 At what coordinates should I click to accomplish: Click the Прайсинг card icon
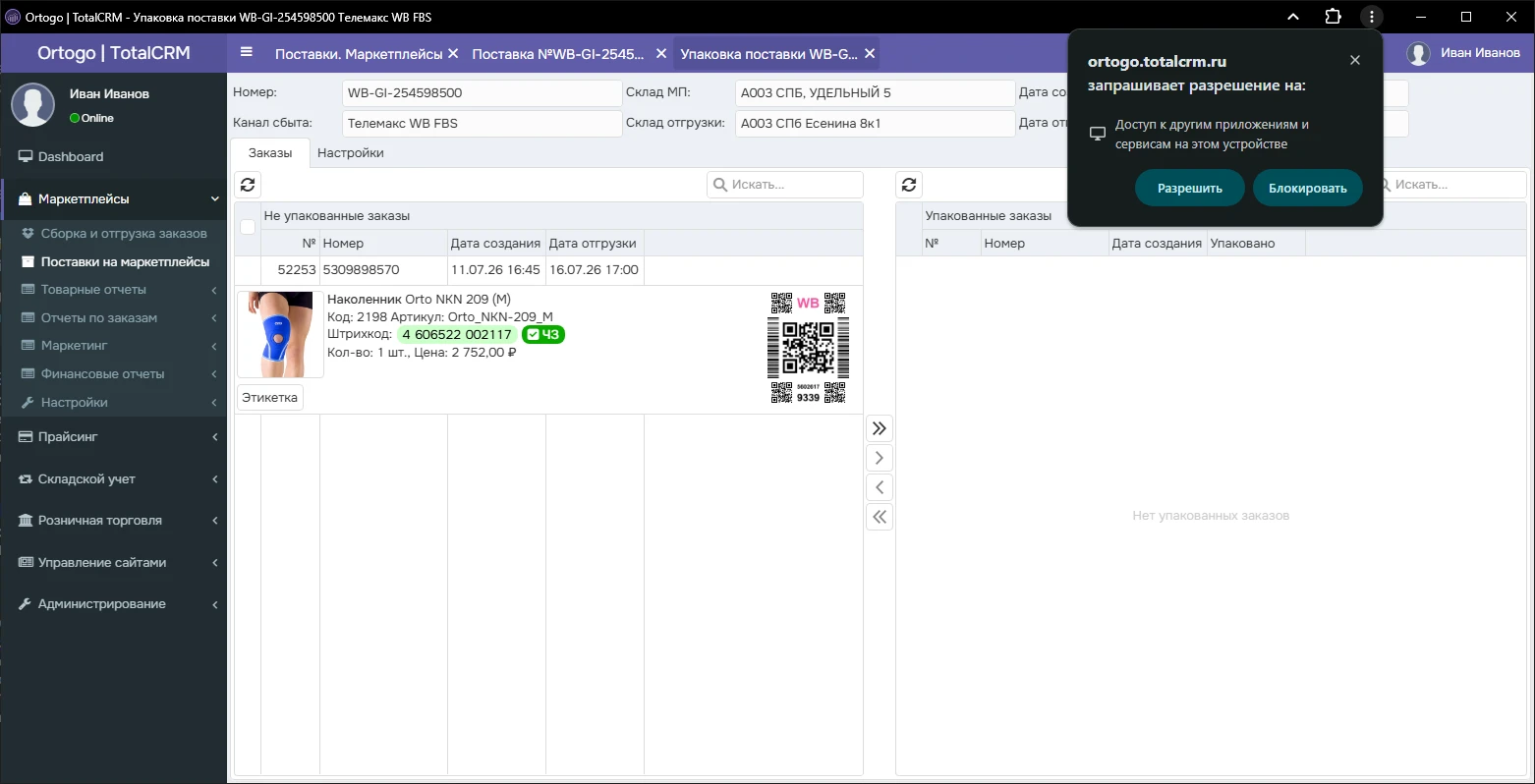point(26,437)
